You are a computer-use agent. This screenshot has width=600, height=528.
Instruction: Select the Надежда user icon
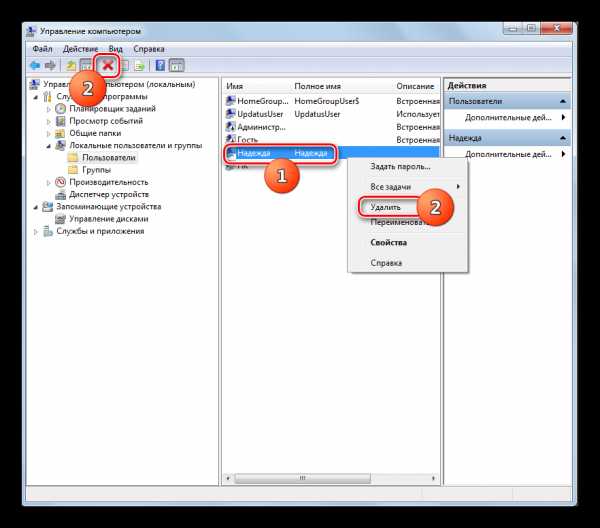point(231,153)
